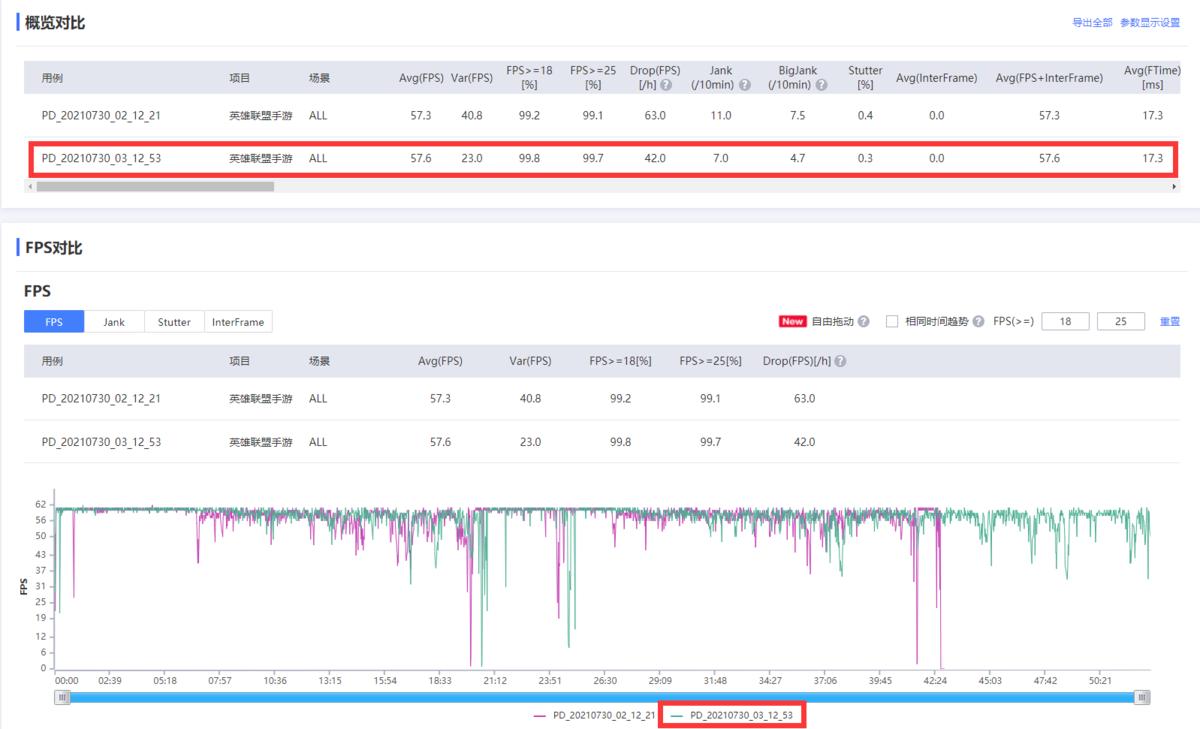1200x729 pixels.
Task: Open 参数显示设置 settings link
Action: pos(1150,23)
